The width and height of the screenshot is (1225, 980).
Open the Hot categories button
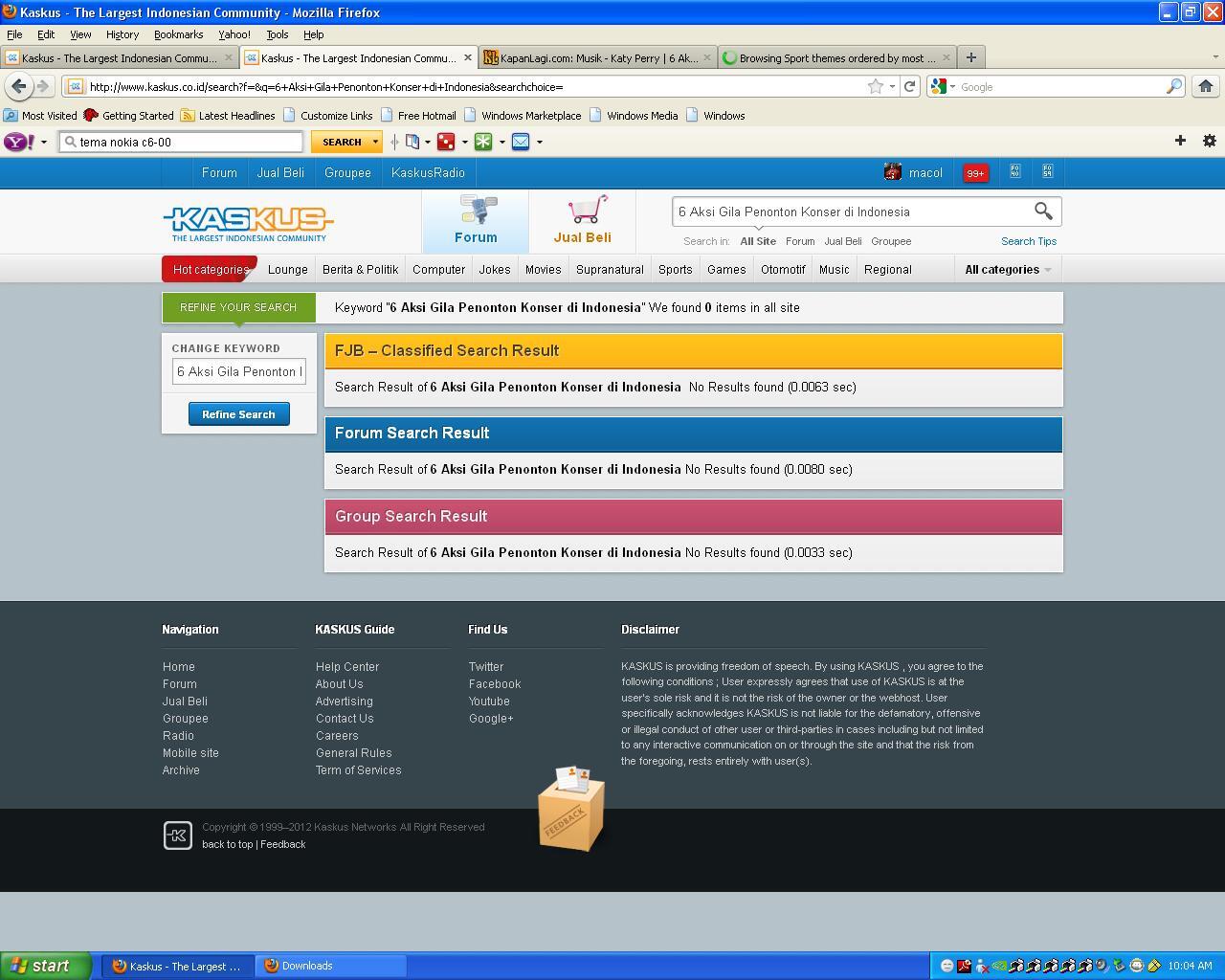(x=211, y=270)
